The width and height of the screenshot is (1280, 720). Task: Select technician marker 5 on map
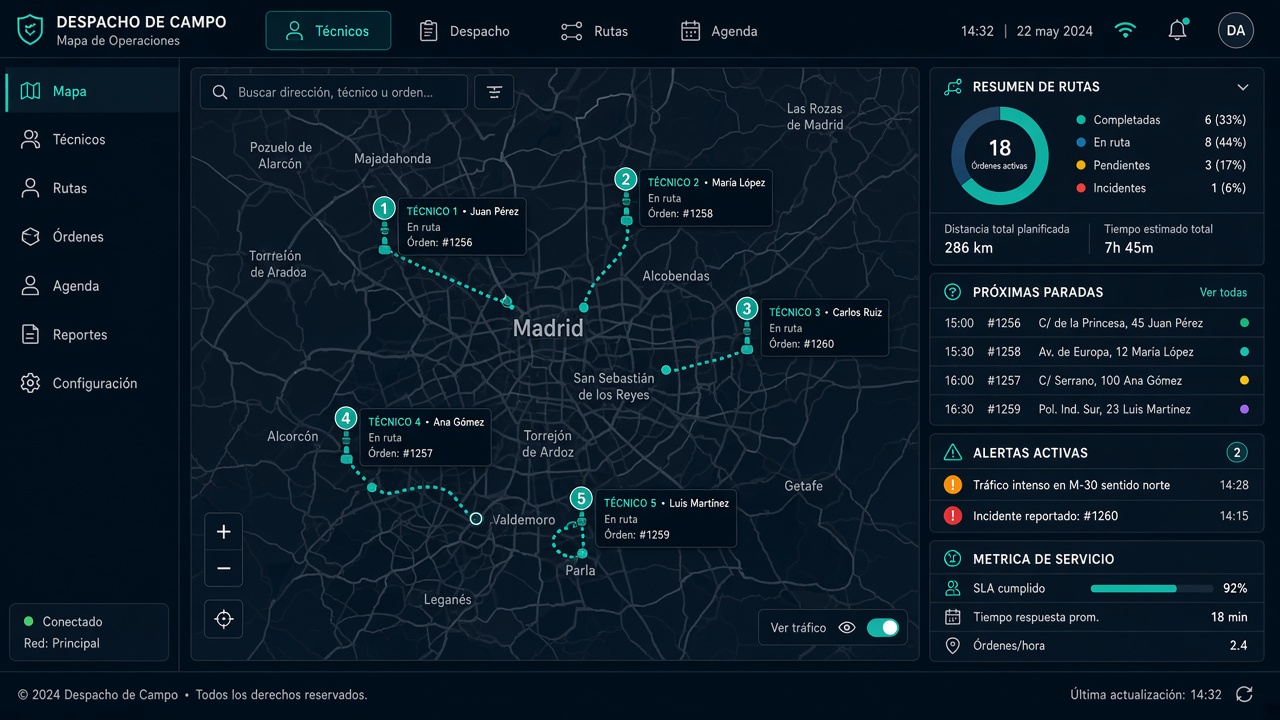click(581, 499)
